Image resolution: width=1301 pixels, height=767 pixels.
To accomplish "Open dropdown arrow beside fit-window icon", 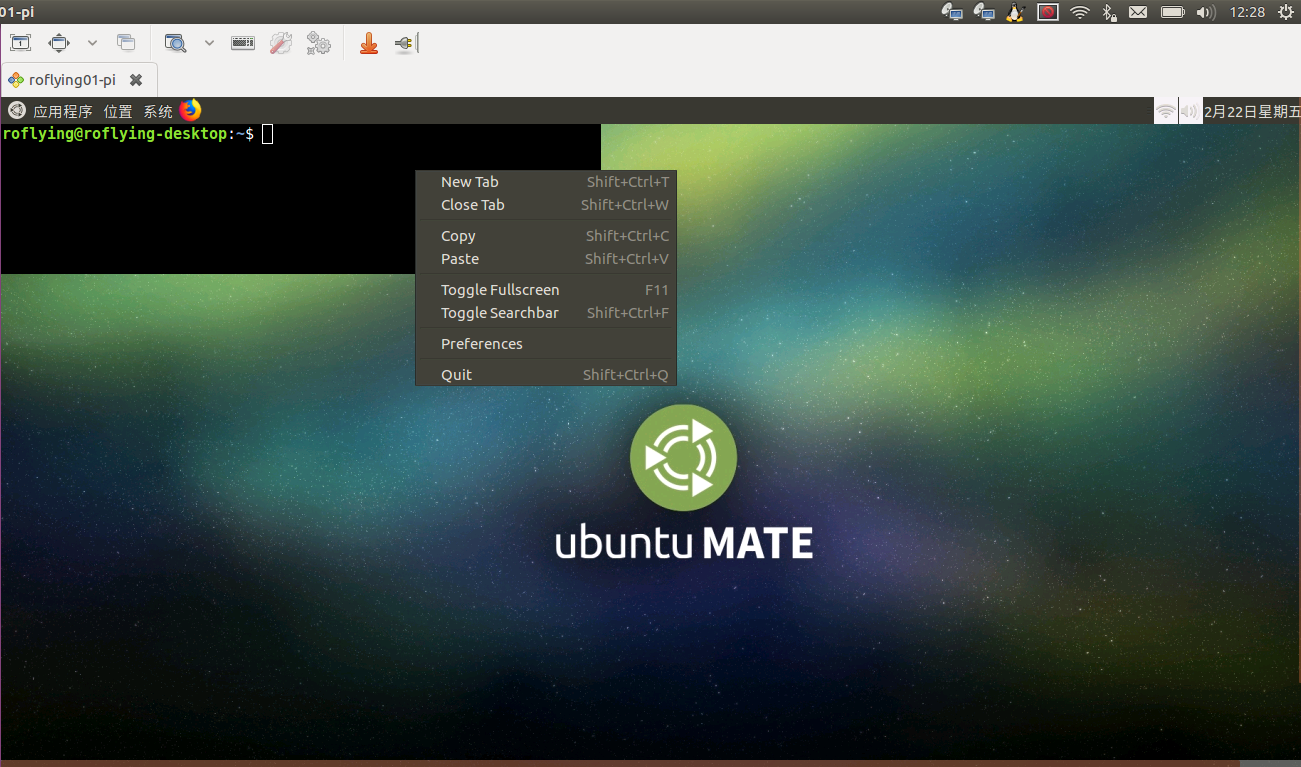I will [x=92, y=43].
